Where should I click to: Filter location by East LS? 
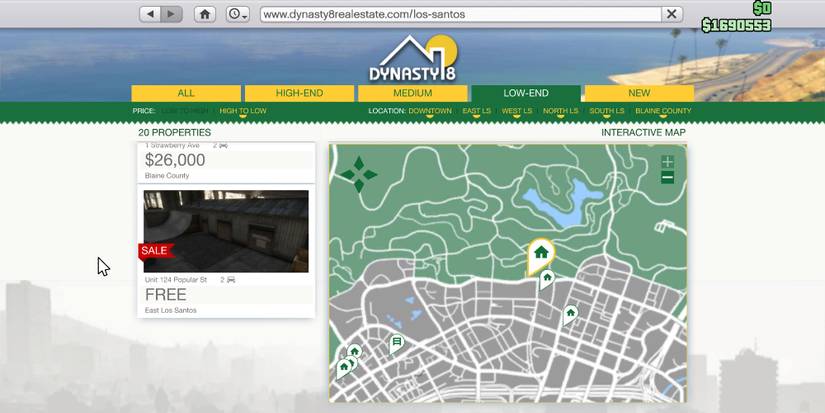tap(476, 111)
